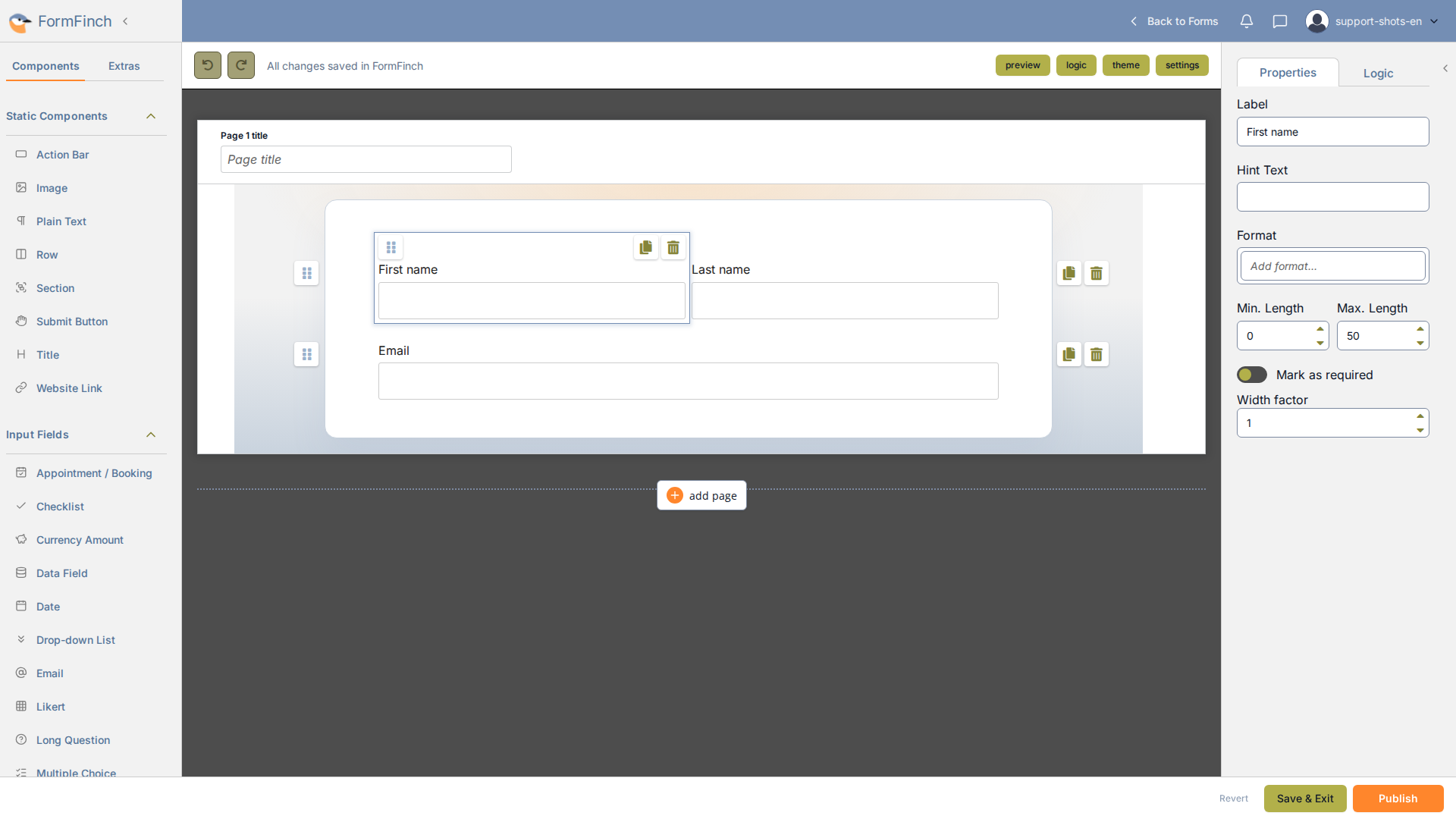Select the name row drag handle
Viewport: 1456px width, 819px height.
point(306,273)
